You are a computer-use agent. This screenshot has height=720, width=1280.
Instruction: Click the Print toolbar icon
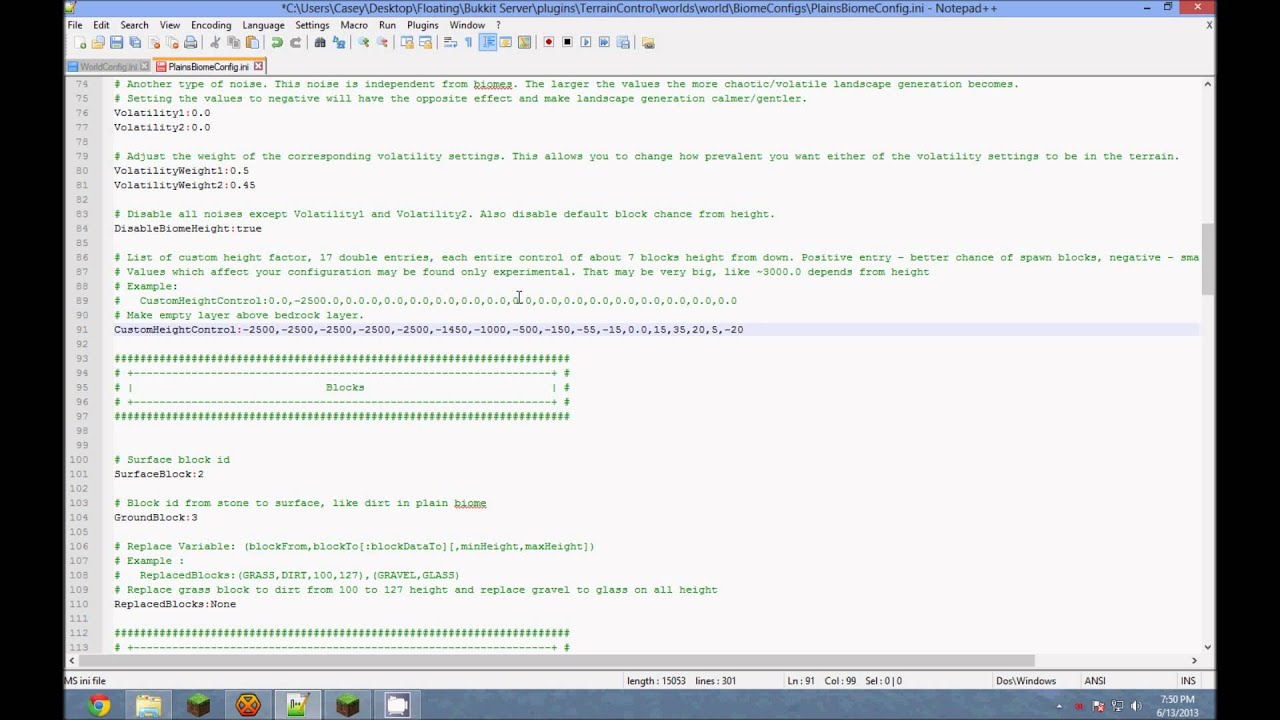pos(190,42)
